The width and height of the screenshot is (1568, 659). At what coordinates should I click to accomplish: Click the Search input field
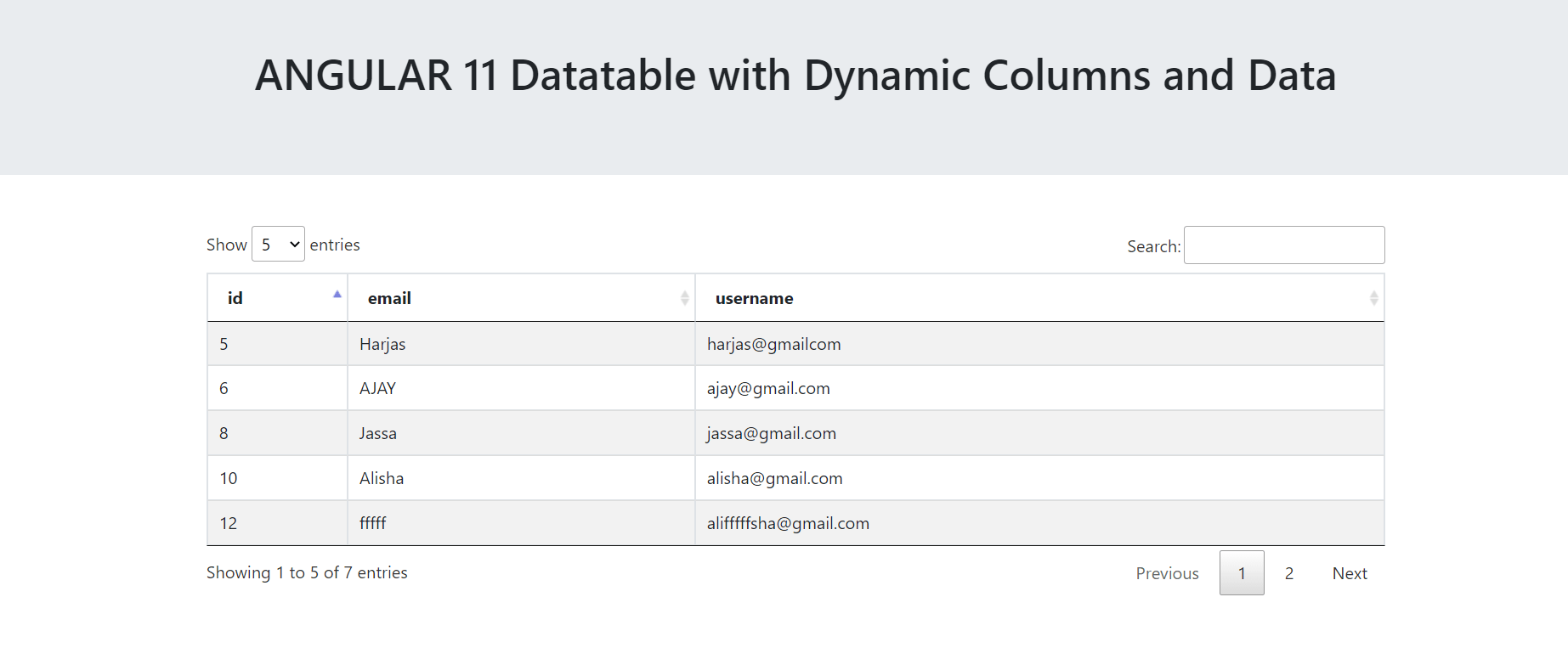point(1284,245)
